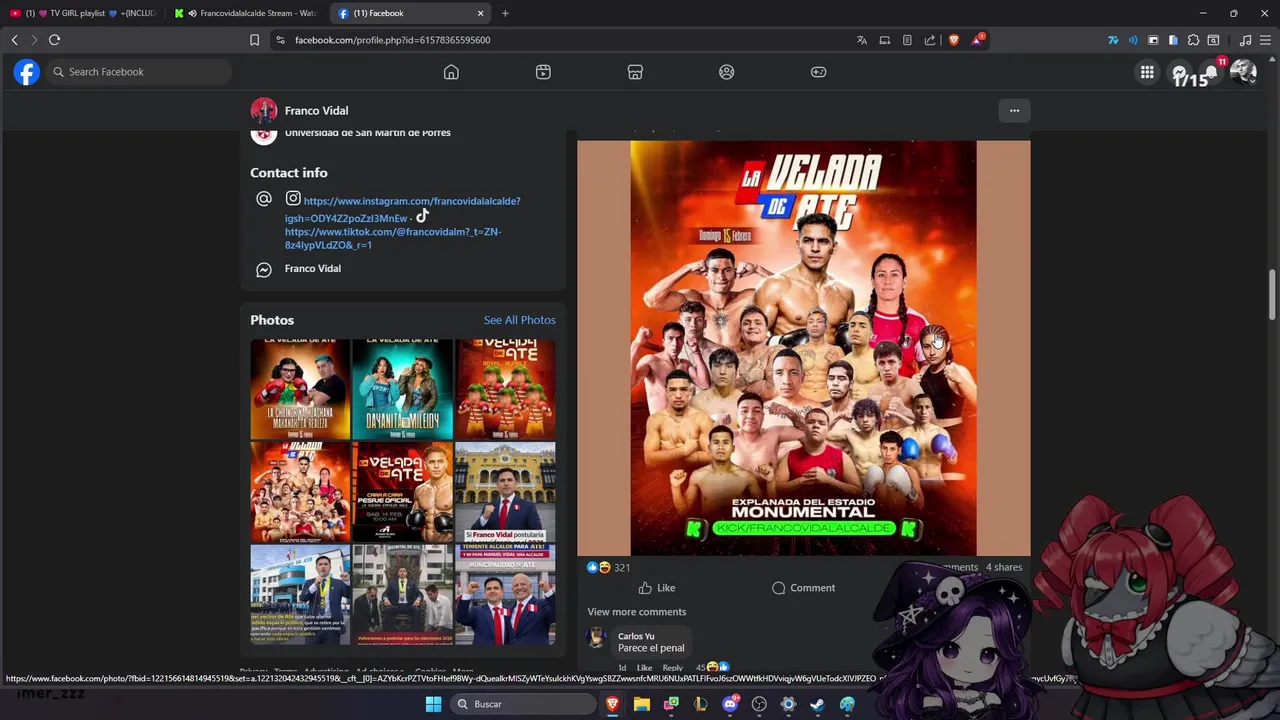This screenshot has width=1280, height=720.
Task: Close the Facebook browser tab
Action: [480, 13]
